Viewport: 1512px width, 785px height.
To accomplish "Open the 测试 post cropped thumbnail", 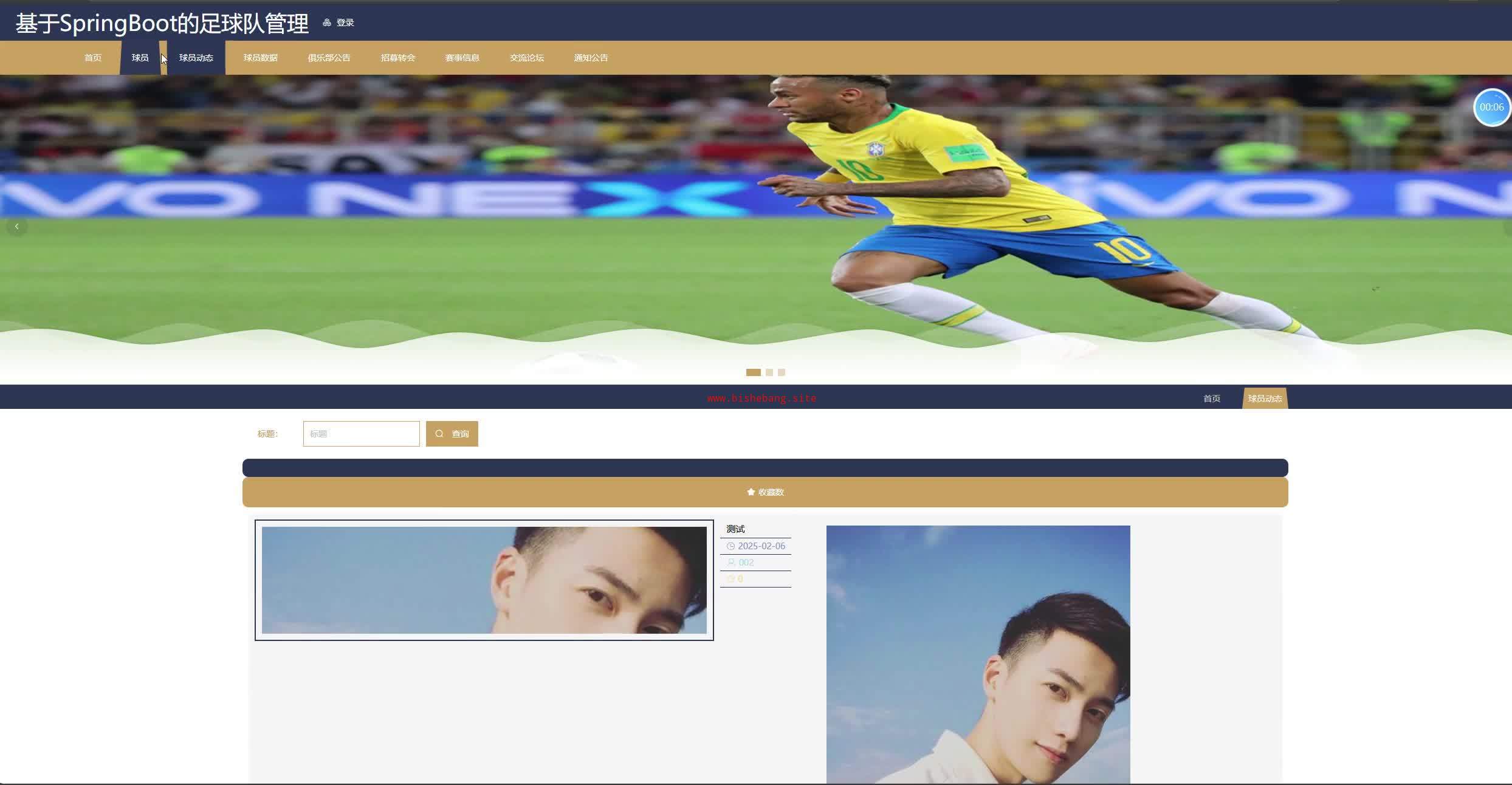I will coord(484,580).
